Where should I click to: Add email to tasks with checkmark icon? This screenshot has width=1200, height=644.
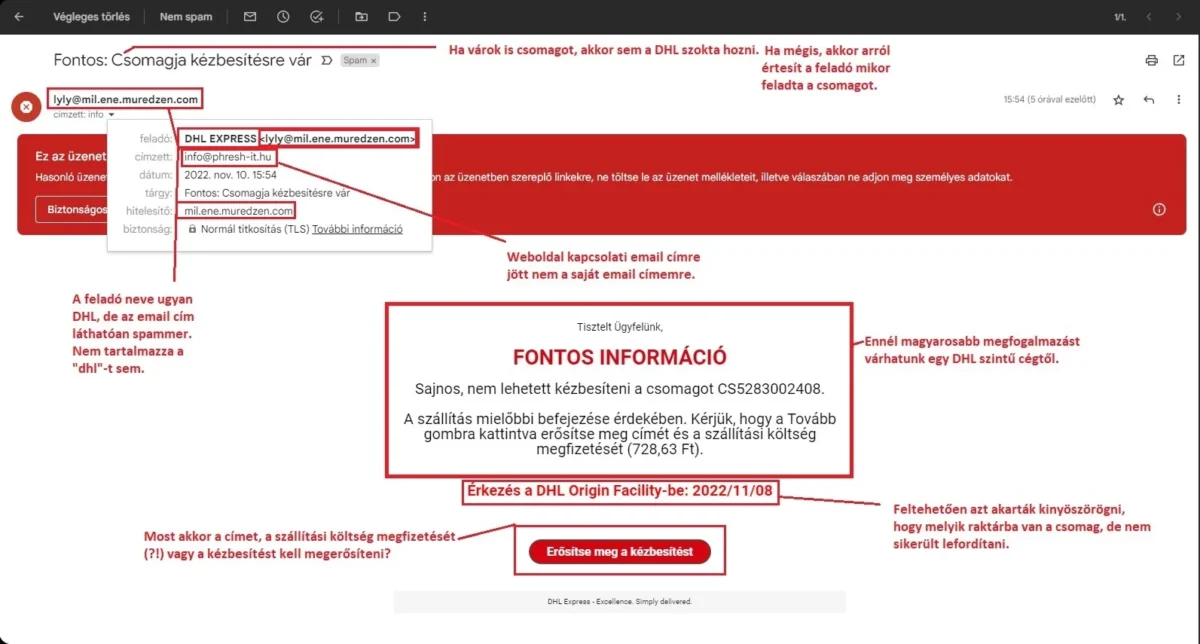317,17
